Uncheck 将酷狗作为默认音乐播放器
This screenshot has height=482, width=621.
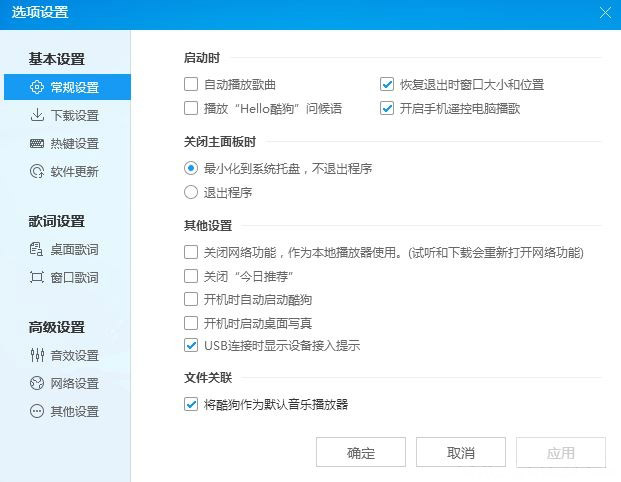(x=191, y=404)
